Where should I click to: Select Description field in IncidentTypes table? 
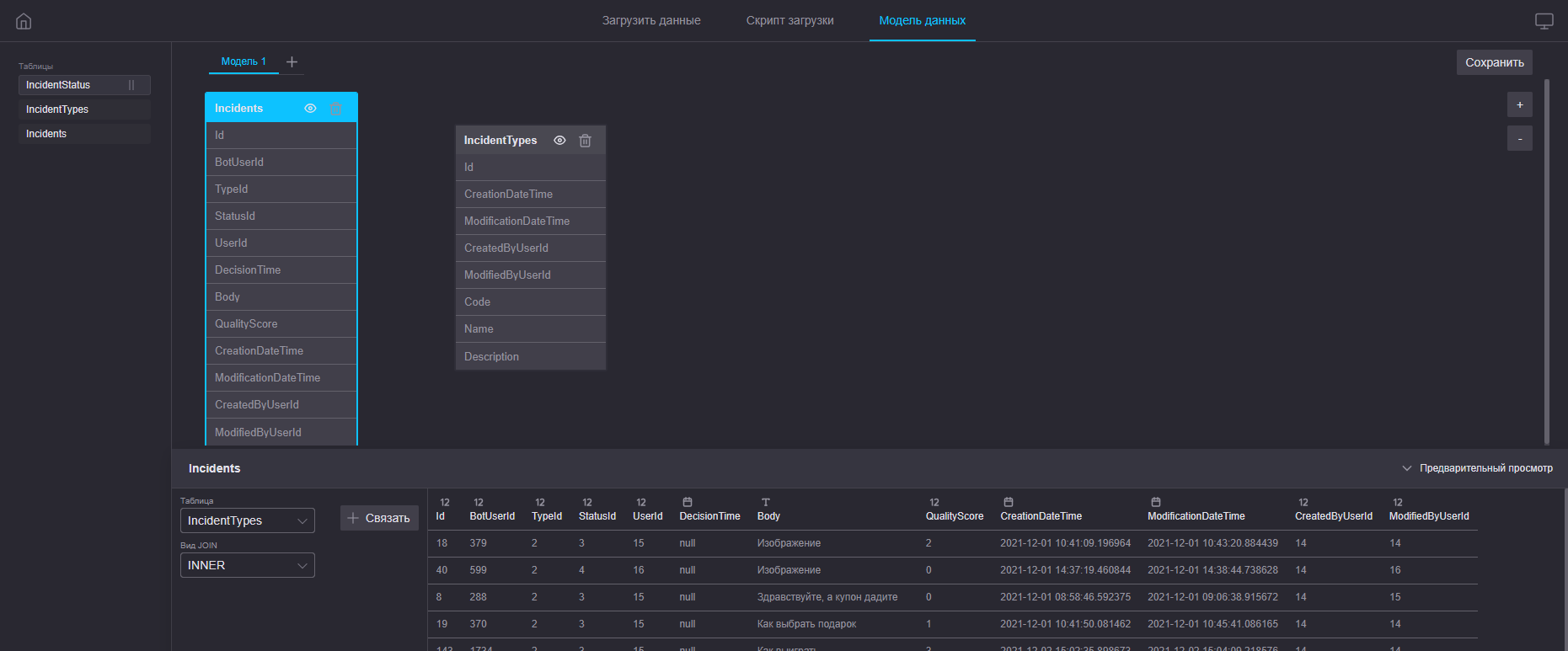pos(531,356)
